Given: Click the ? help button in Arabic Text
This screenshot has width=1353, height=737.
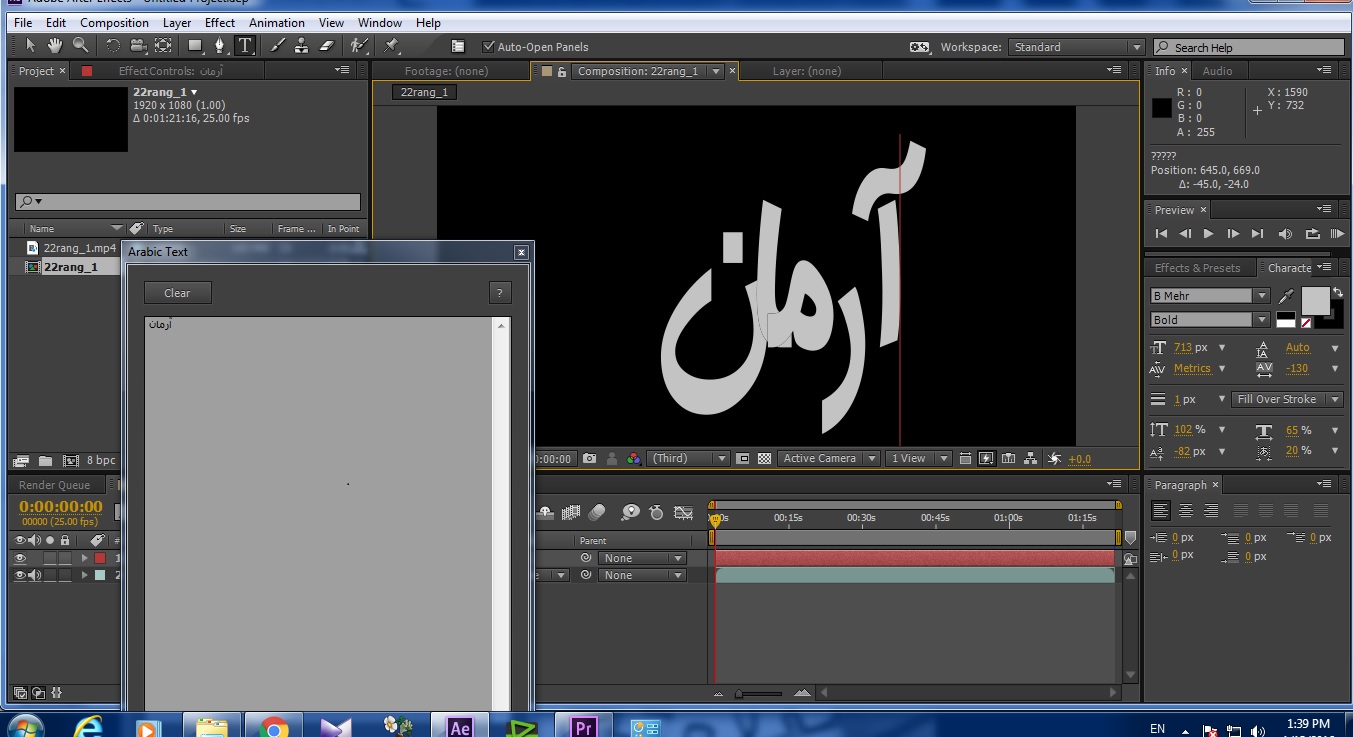Looking at the screenshot, I should click(500, 293).
